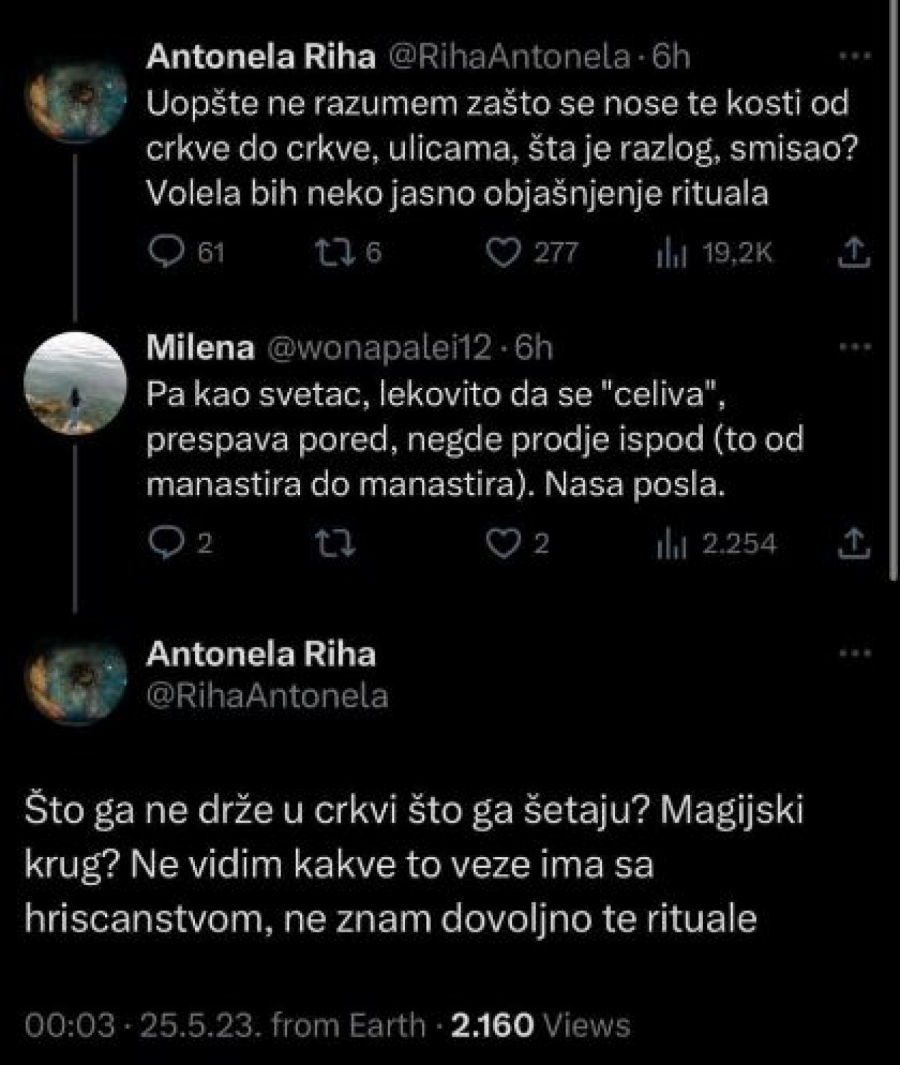Like Milena's tweet with 2 likes
The height and width of the screenshot is (1065, 900).
point(499,543)
